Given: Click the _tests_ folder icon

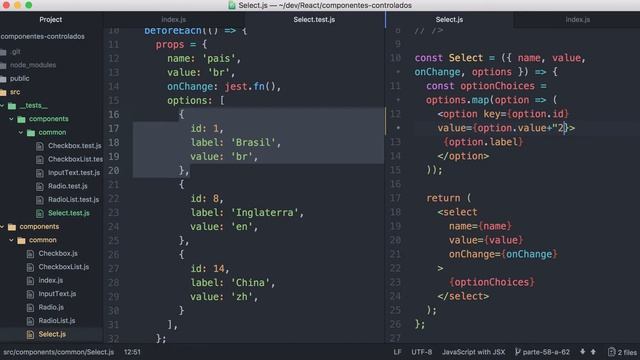Looking at the screenshot, I should (12, 106).
